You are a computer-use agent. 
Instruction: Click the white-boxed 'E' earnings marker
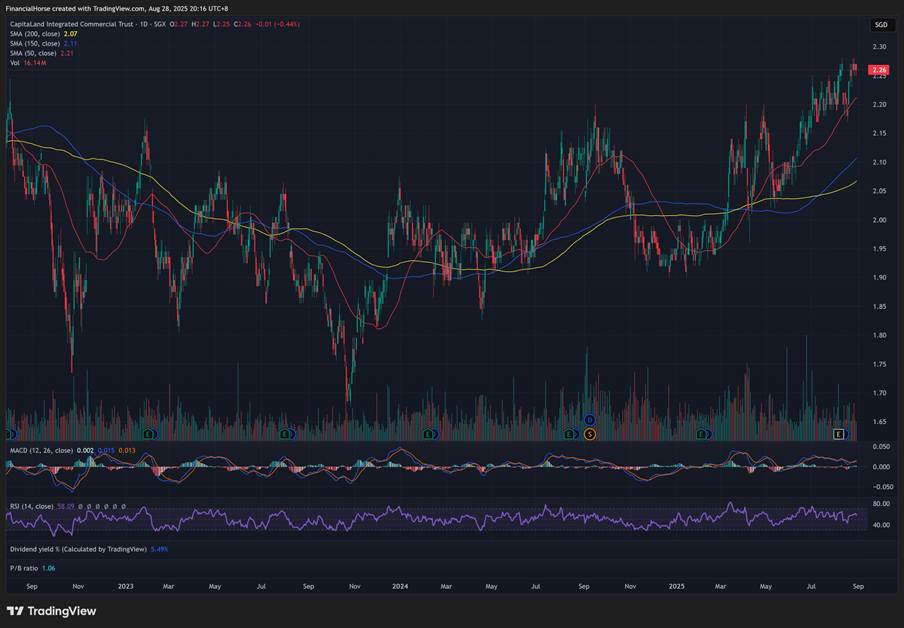(840, 434)
